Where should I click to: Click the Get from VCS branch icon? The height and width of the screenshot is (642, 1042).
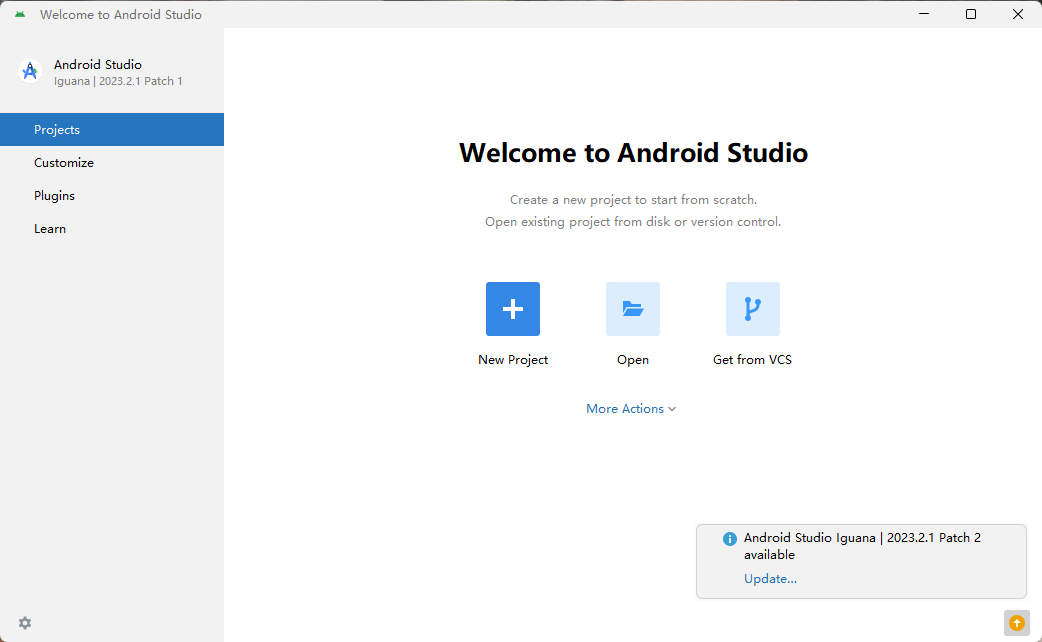(x=752, y=309)
